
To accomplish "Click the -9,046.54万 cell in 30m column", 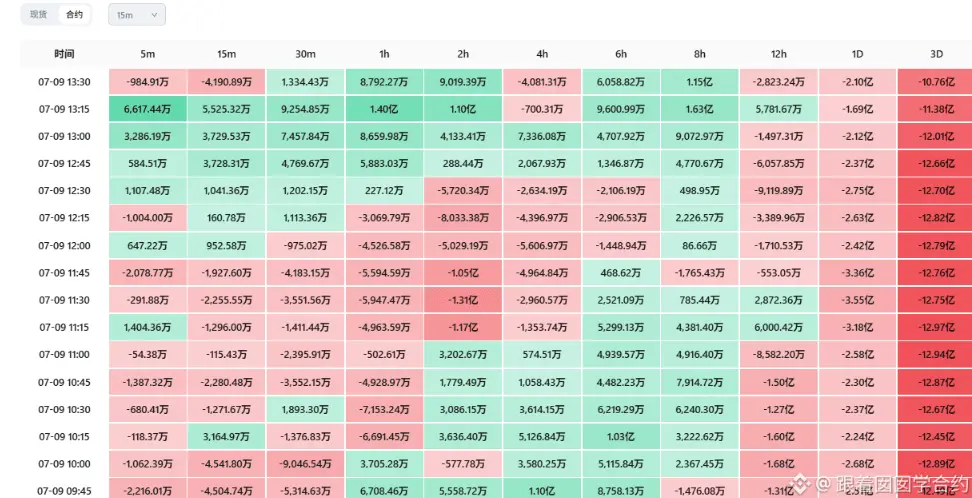I will click(x=306, y=464).
